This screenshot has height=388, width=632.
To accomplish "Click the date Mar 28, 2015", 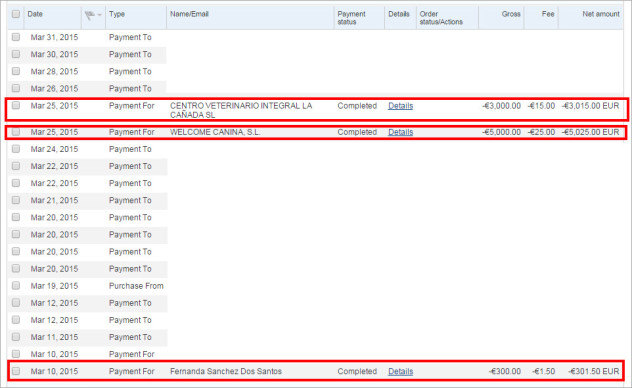I will click(x=54, y=71).
